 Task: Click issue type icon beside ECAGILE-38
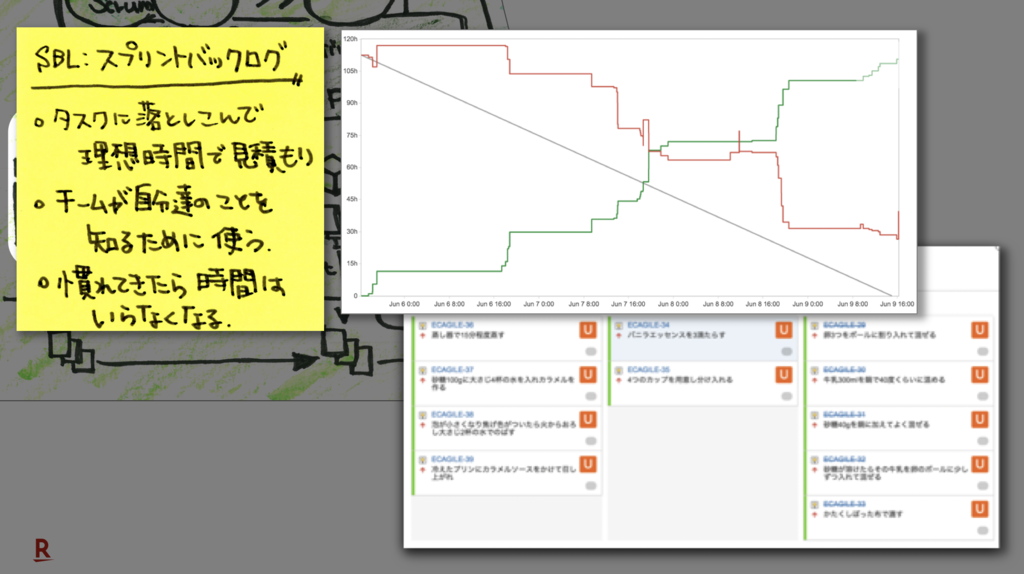tap(423, 415)
